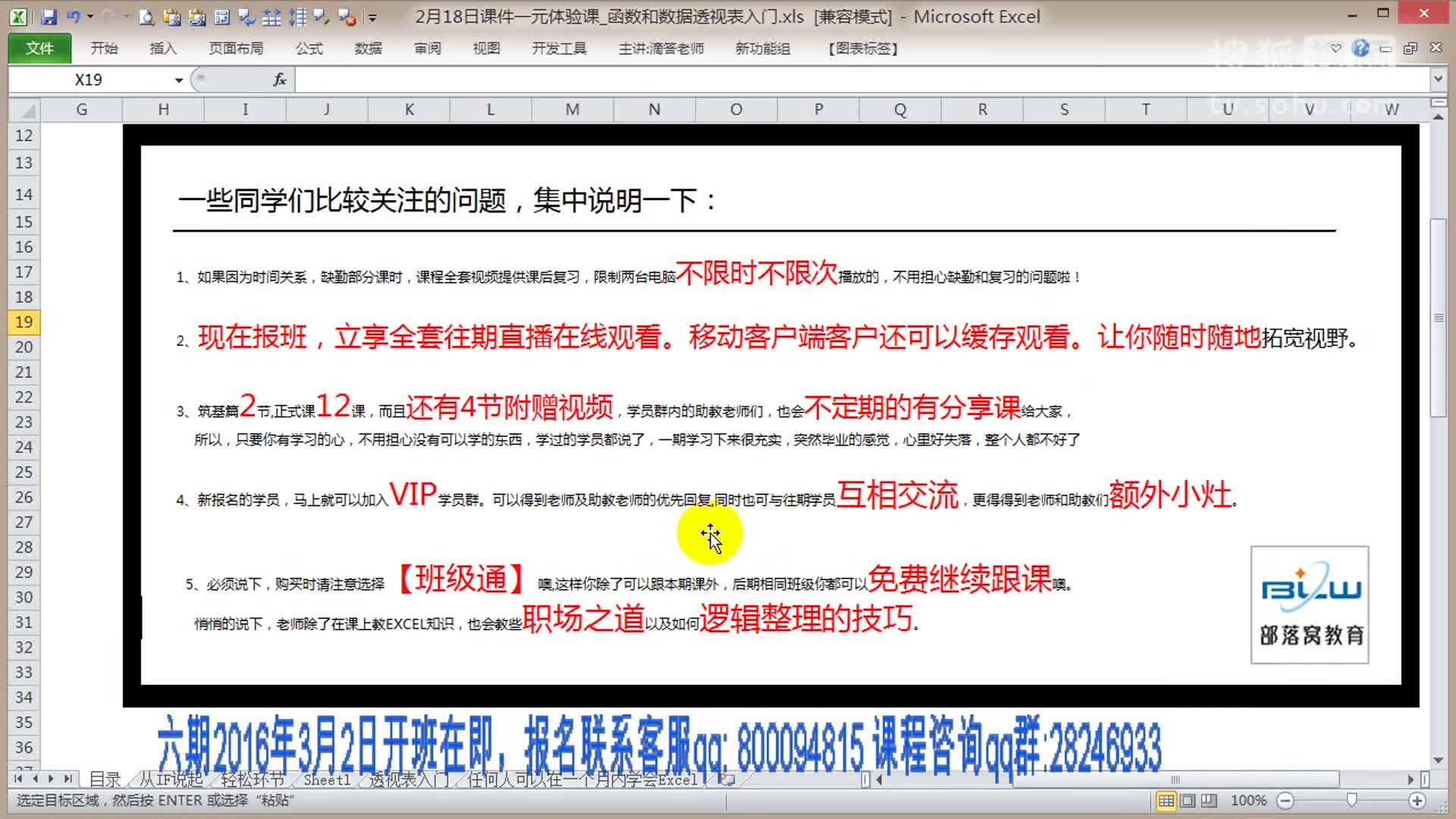Open the [图表标签] ribbon tab
The width and height of the screenshot is (1456, 819).
coord(863,49)
